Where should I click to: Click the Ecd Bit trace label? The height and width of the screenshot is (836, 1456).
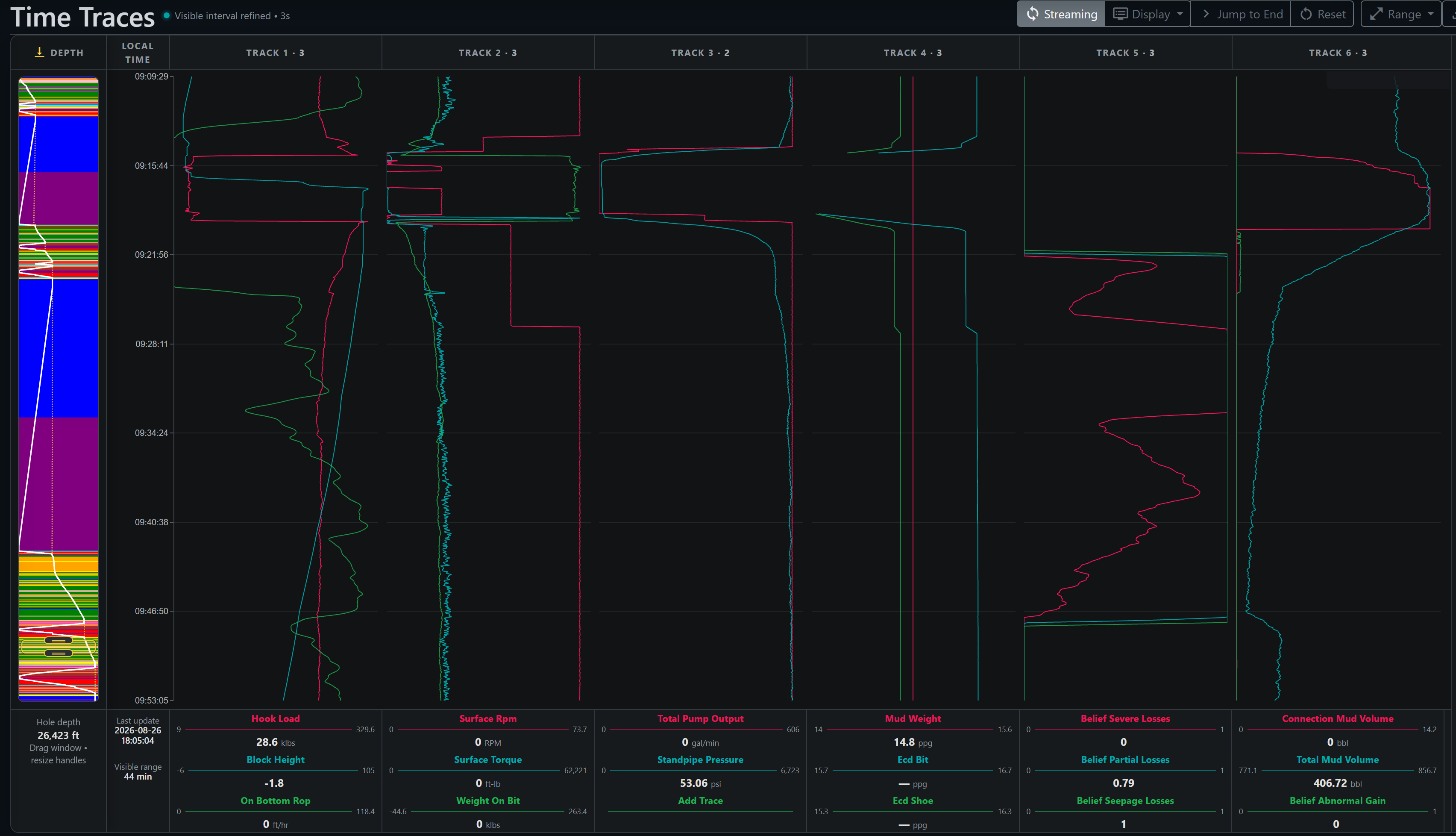coord(913,759)
